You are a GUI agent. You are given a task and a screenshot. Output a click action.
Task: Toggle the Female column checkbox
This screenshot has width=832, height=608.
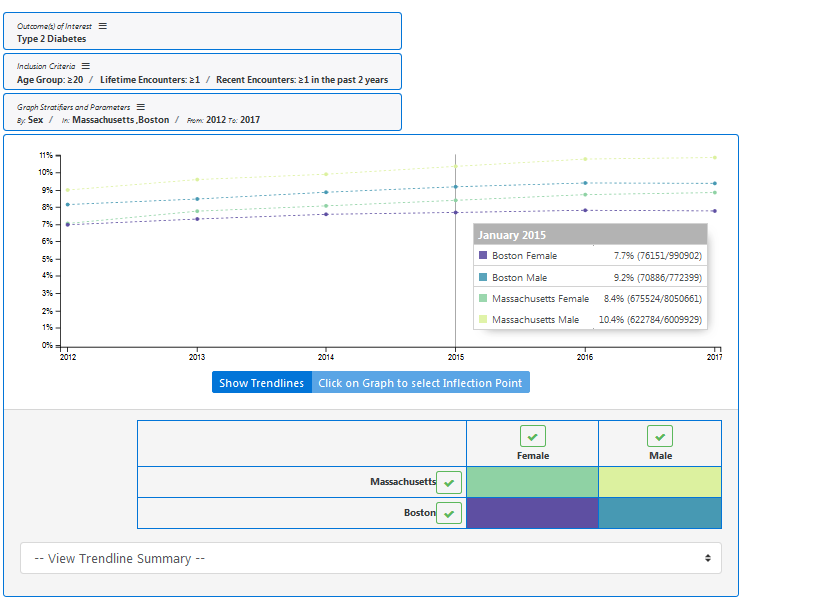(533, 437)
